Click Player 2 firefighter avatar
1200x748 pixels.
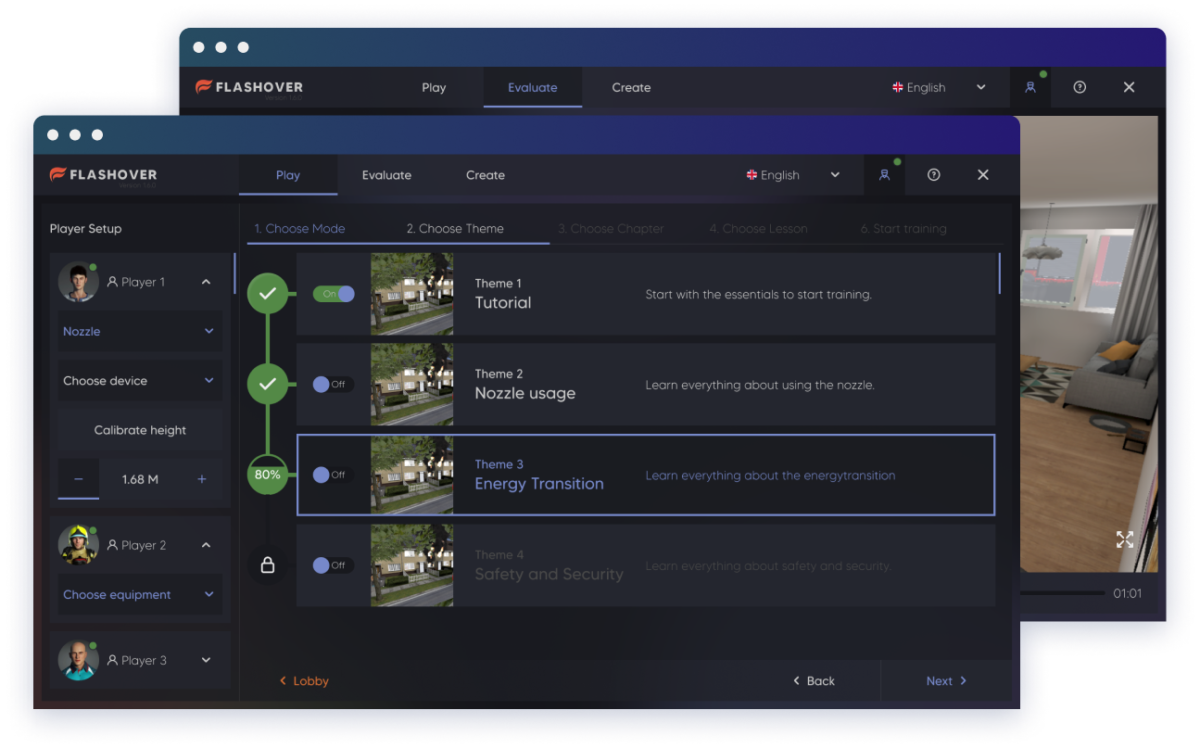pos(78,545)
